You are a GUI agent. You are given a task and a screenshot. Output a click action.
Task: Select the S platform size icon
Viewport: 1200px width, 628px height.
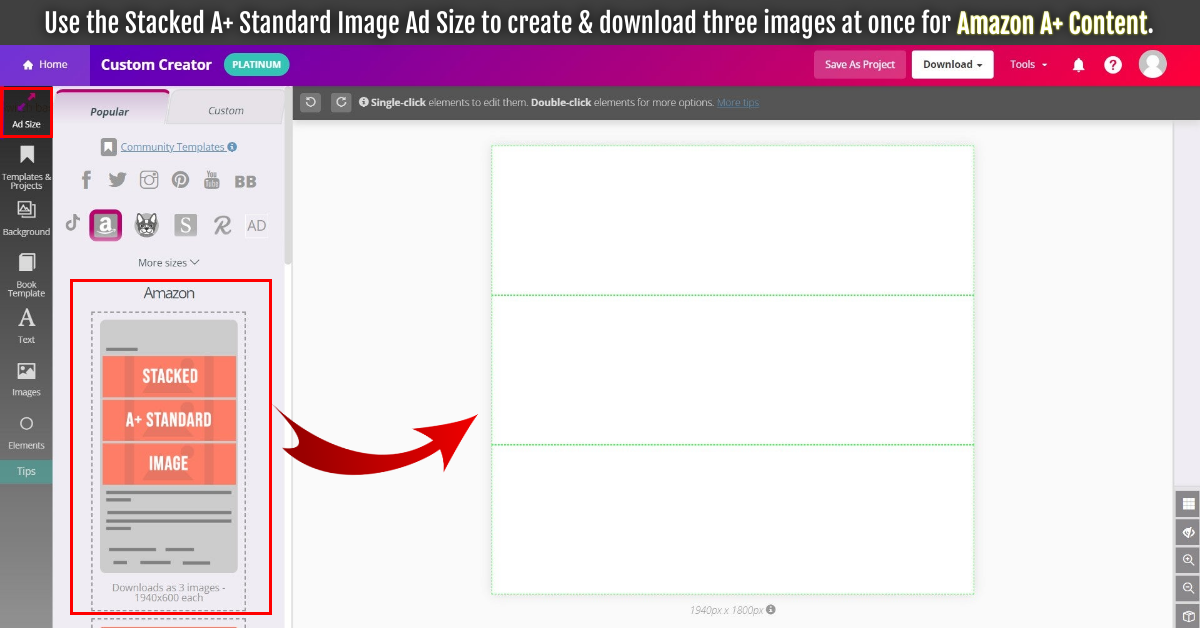(x=185, y=225)
